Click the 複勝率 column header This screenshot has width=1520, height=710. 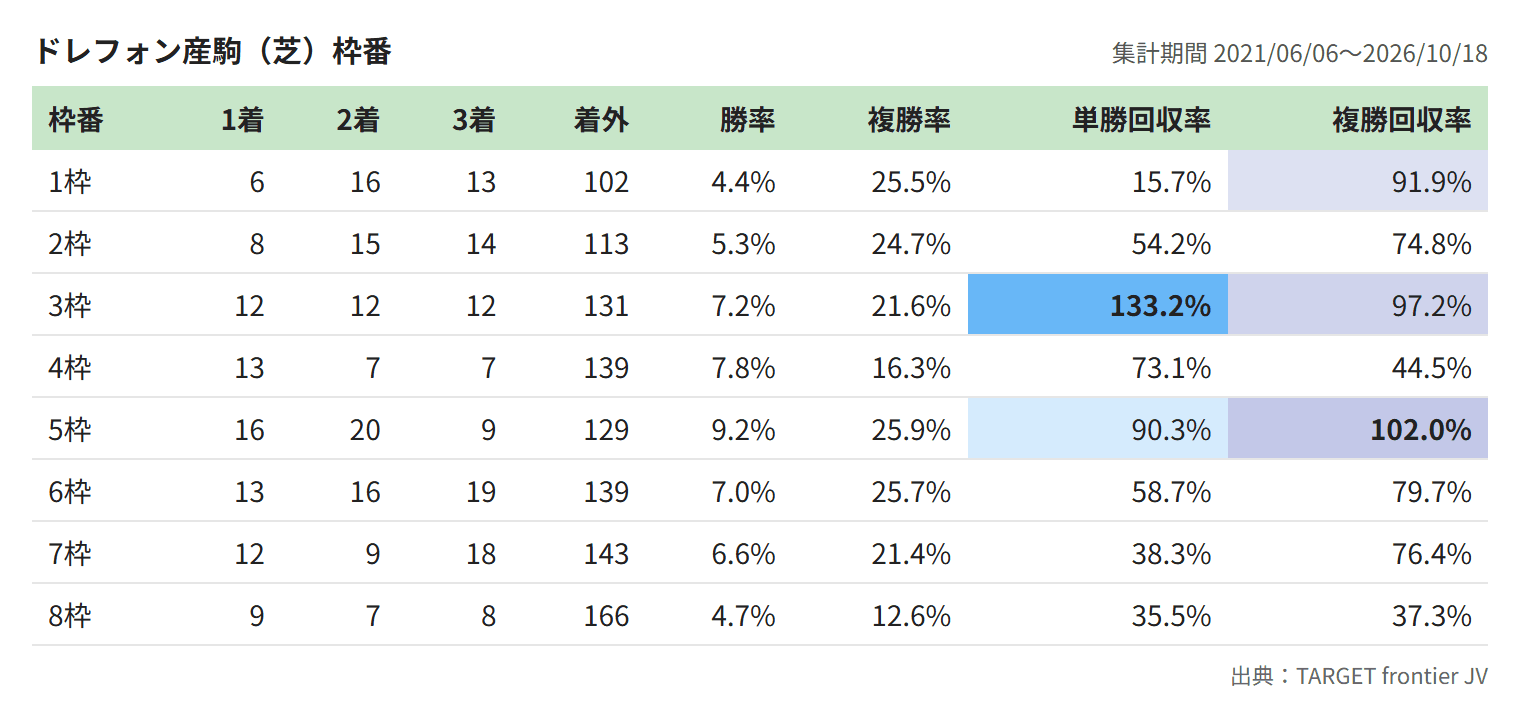click(909, 121)
